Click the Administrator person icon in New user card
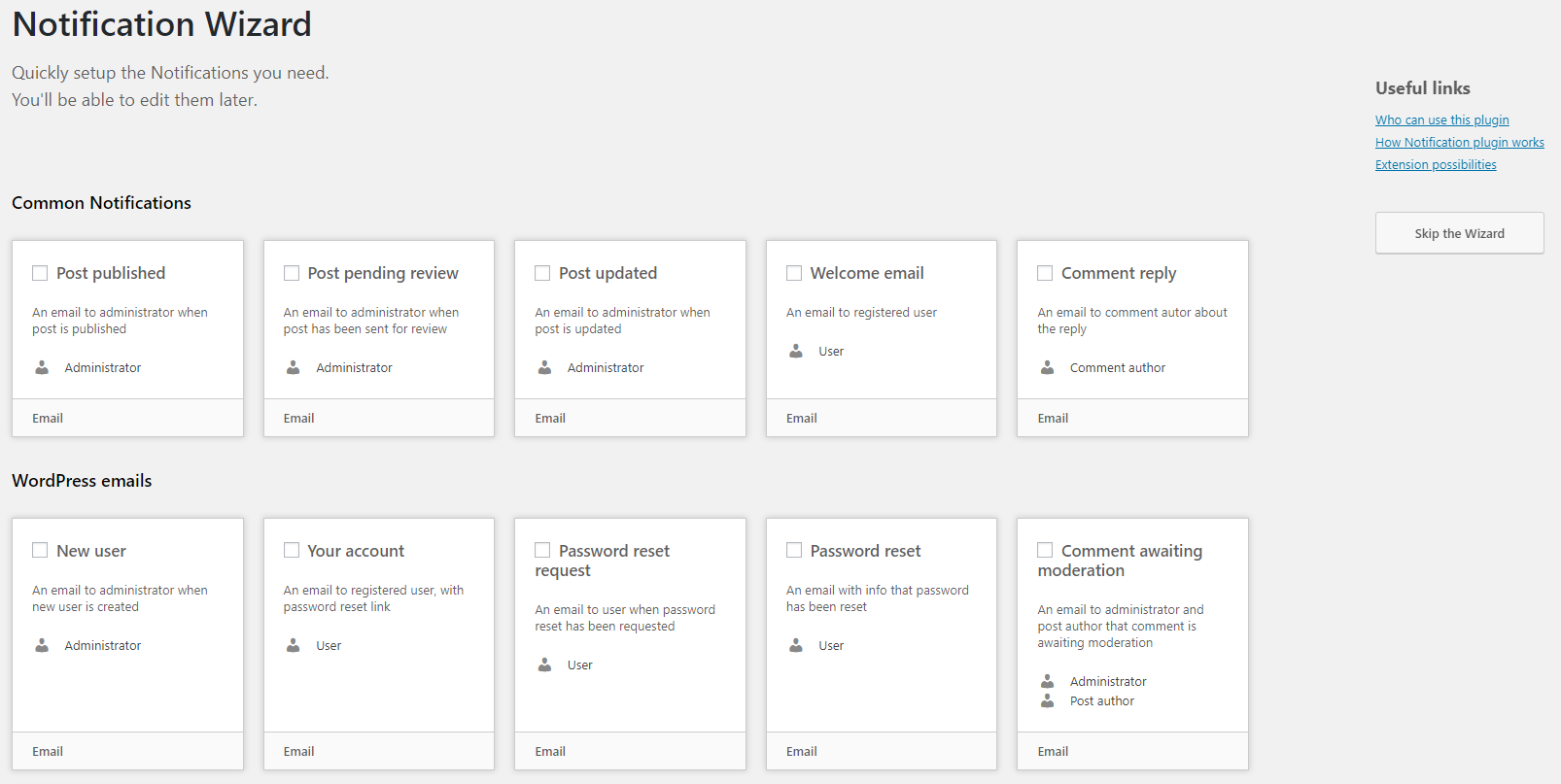 (42, 645)
